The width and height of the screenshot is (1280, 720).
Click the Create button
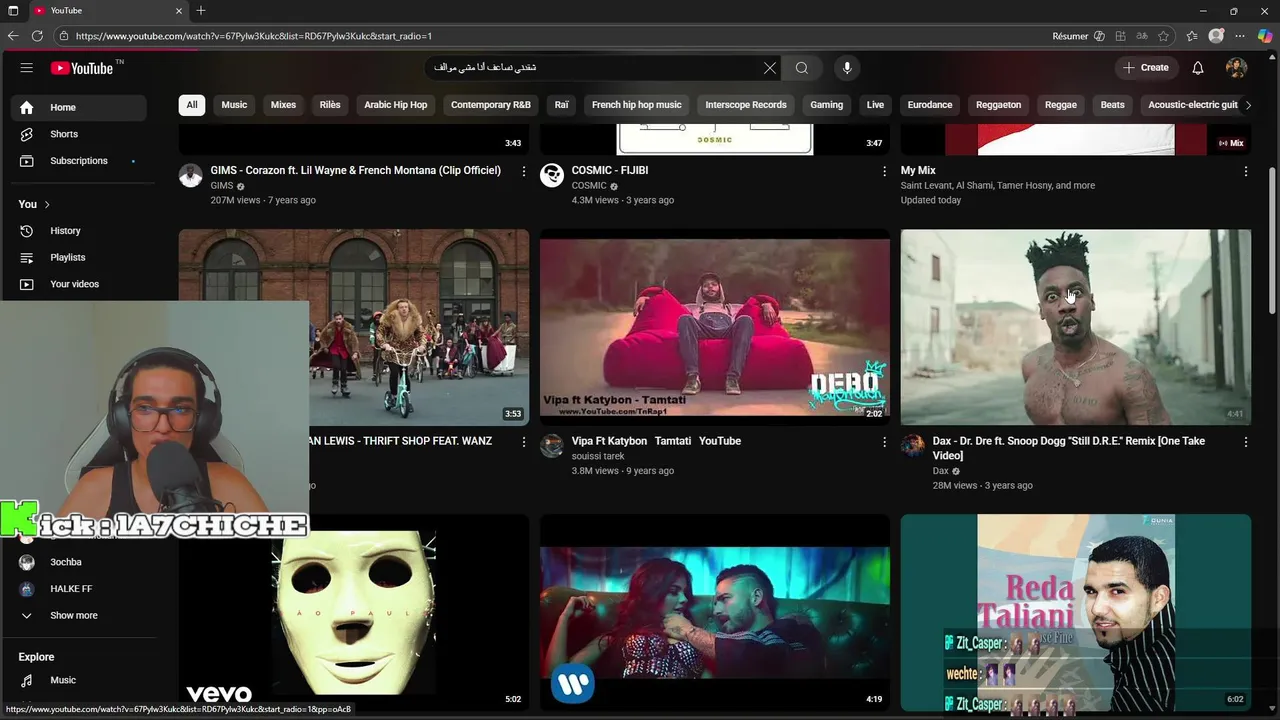(1146, 68)
